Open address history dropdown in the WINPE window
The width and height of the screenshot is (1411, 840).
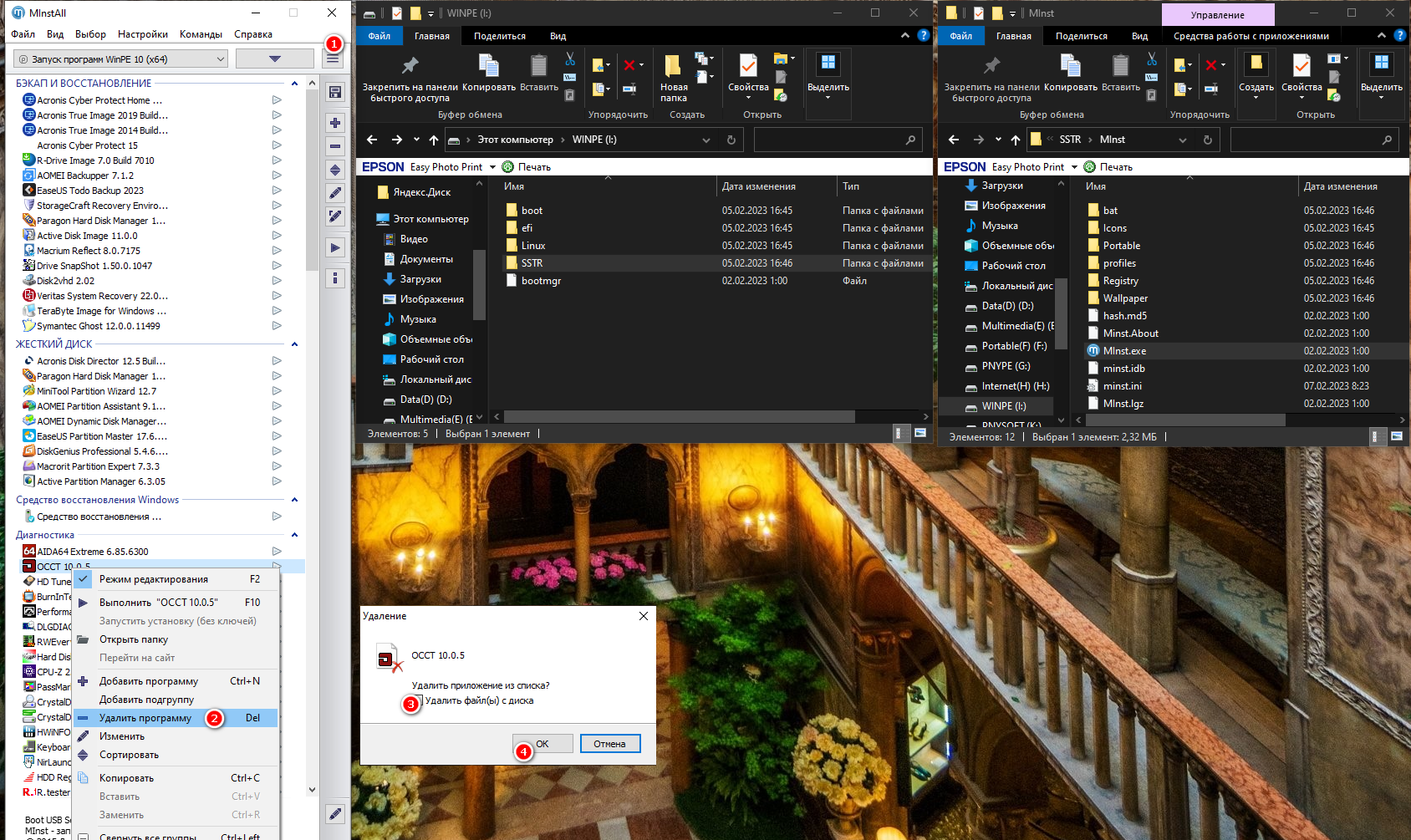[x=706, y=140]
